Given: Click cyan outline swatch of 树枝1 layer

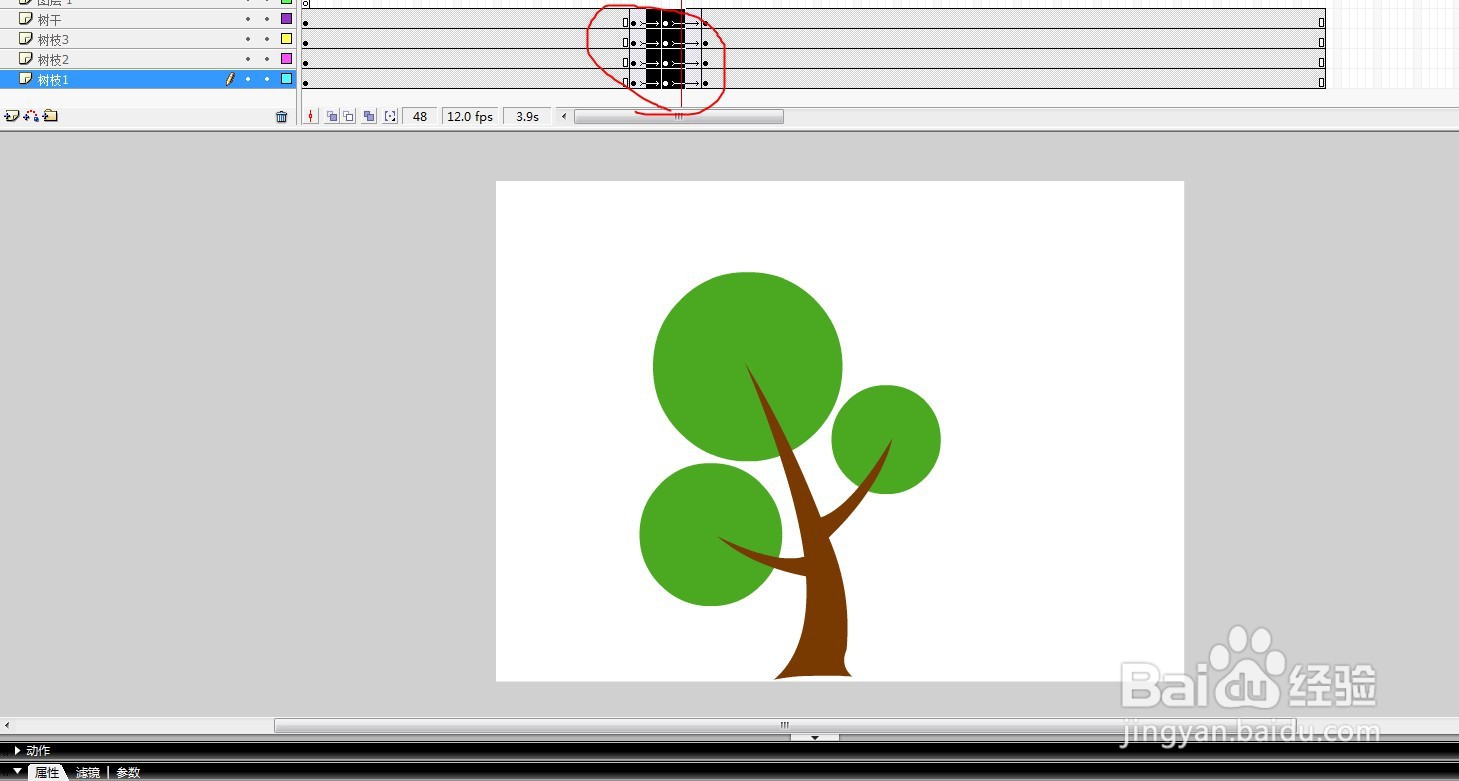Looking at the screenshot, I should click(x=287, y=79).
